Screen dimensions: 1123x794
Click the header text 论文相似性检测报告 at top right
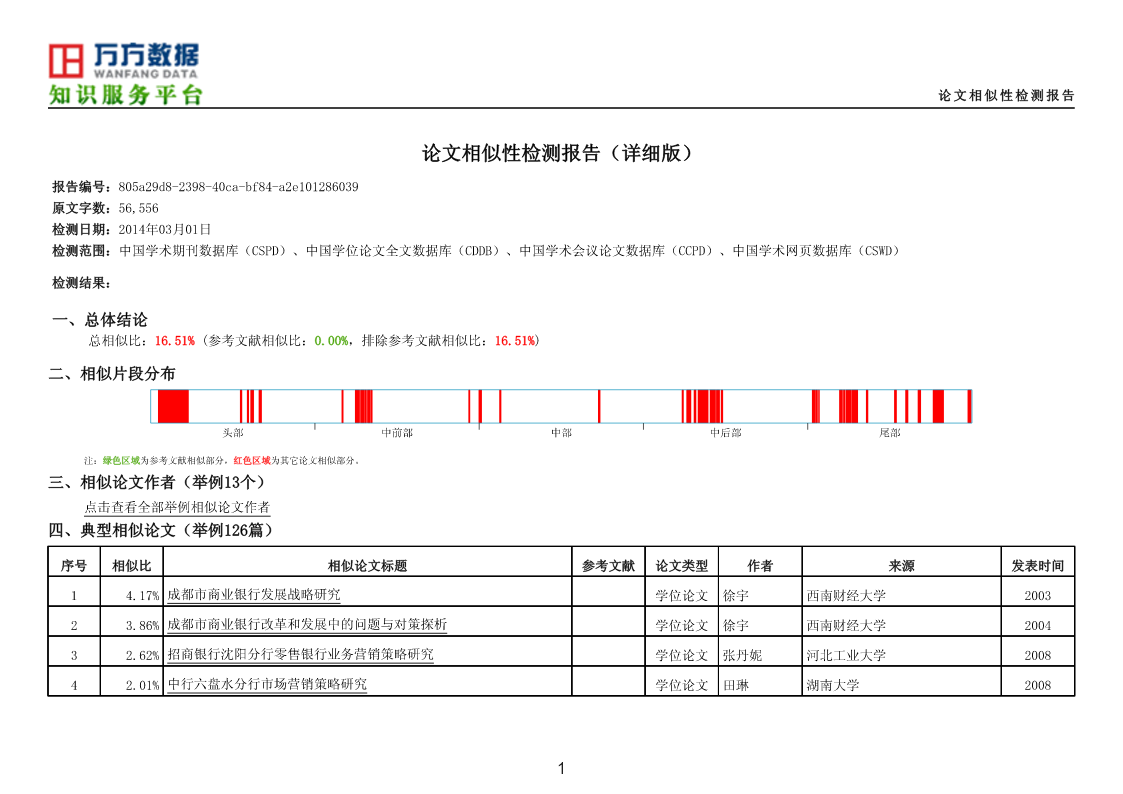[1006, 95]
